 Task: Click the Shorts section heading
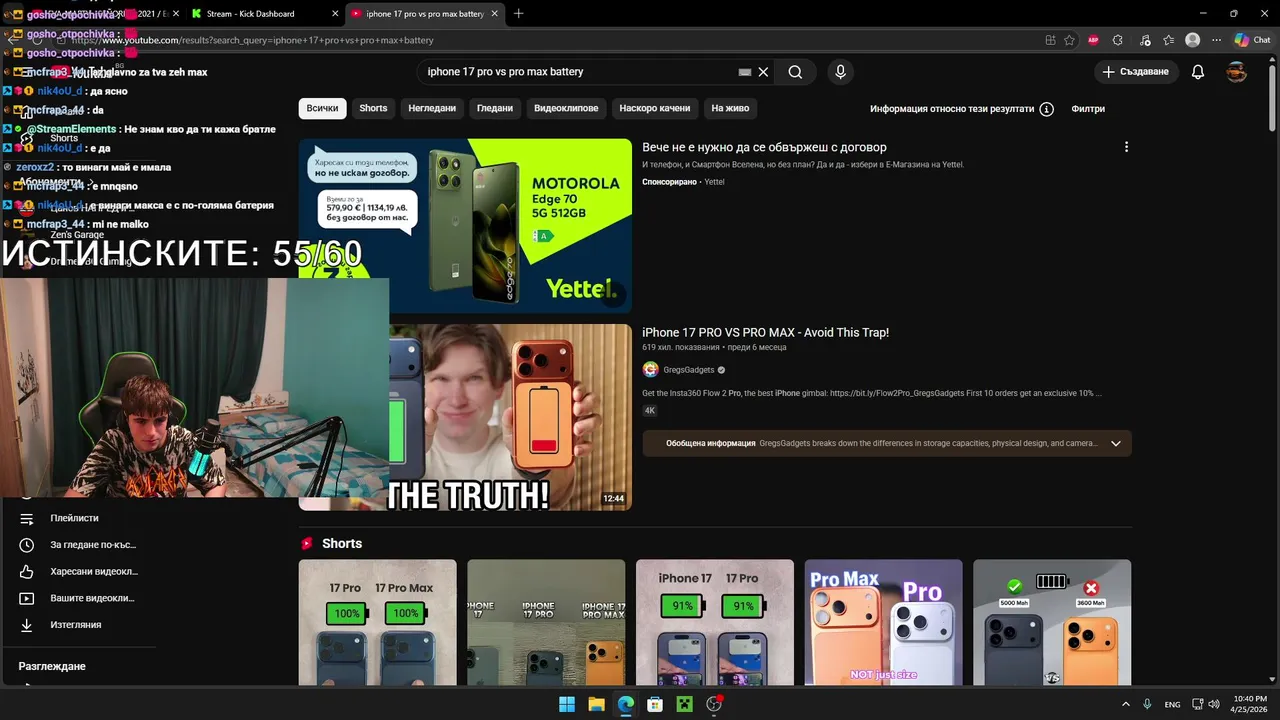coord(342,543)
